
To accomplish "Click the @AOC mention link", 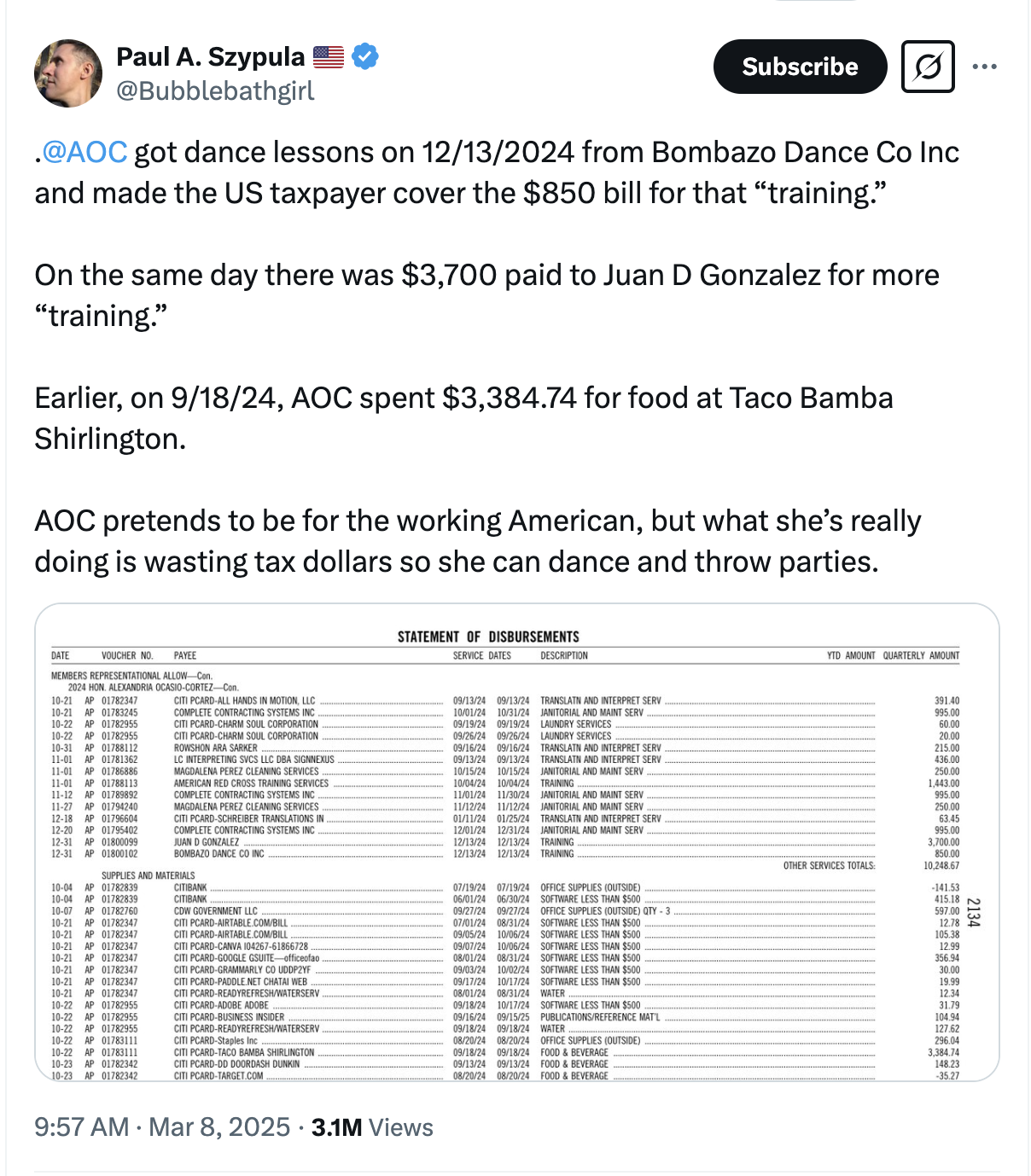I will click(x=84, y=152).
